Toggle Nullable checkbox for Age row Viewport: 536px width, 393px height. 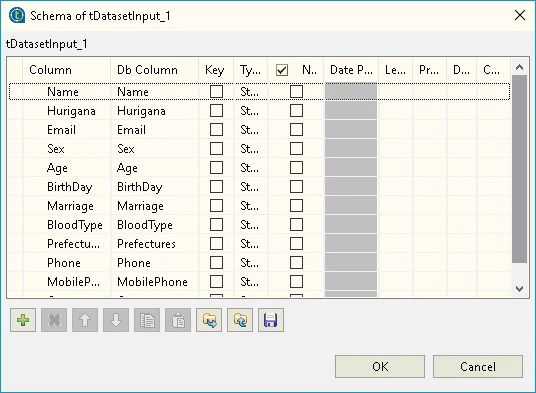pos(296,168)
